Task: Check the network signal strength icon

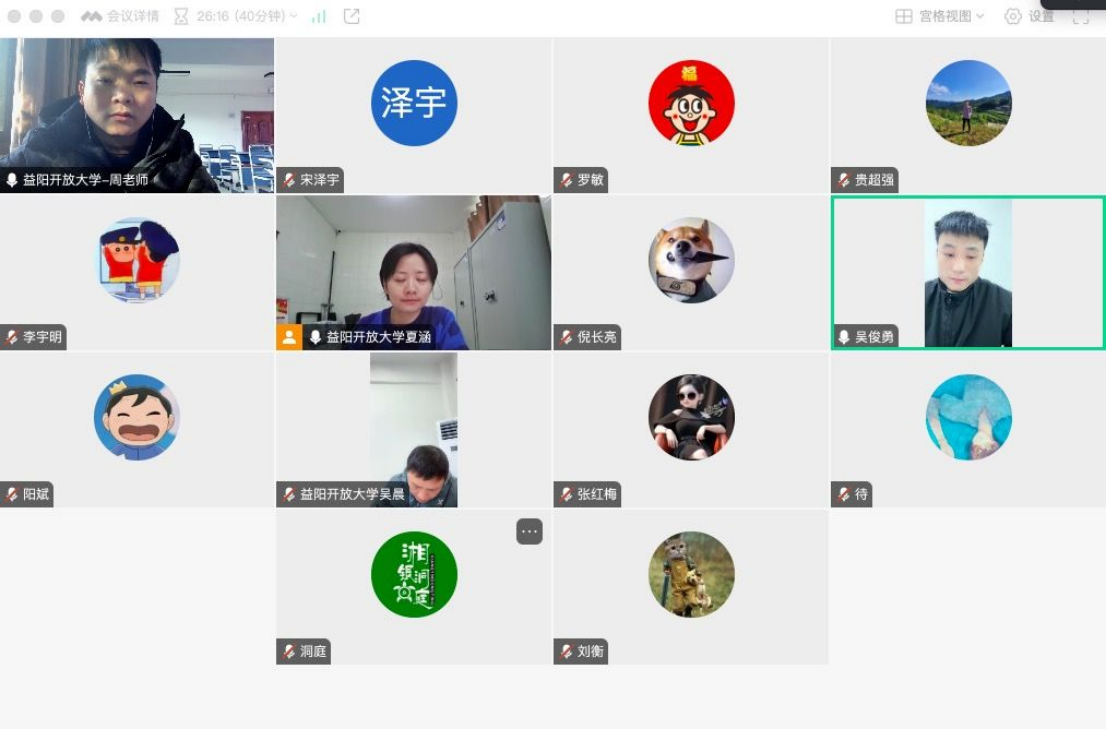Action: pos(319,16)
